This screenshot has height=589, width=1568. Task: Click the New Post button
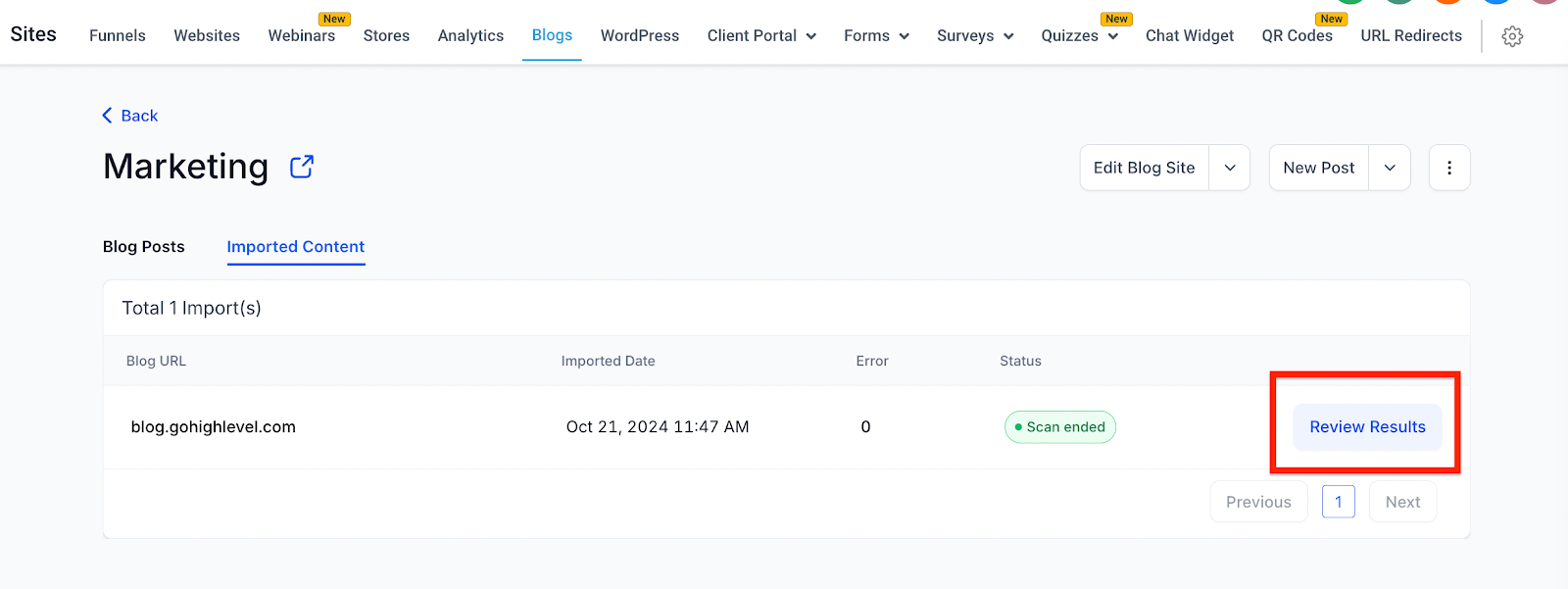tap(1319, 168)
